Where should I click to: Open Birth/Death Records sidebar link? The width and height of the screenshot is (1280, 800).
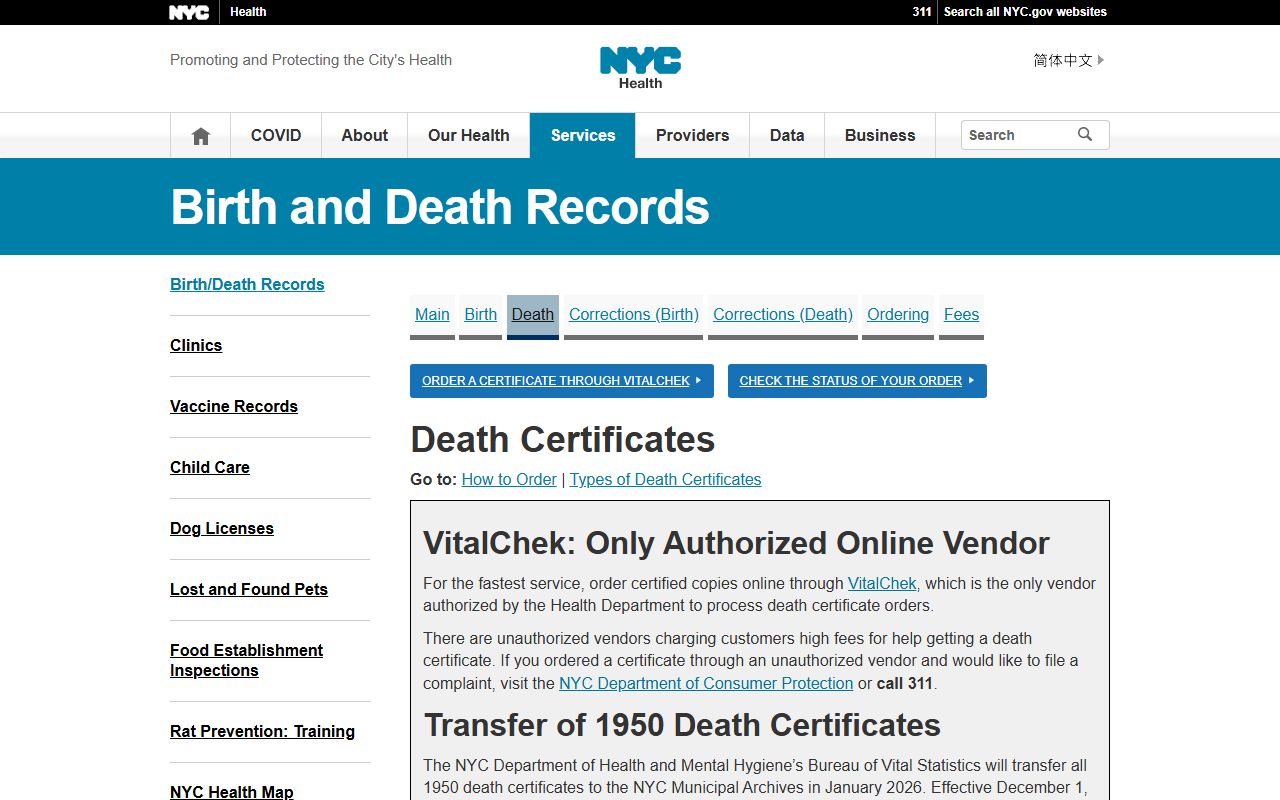click(247, 285)
